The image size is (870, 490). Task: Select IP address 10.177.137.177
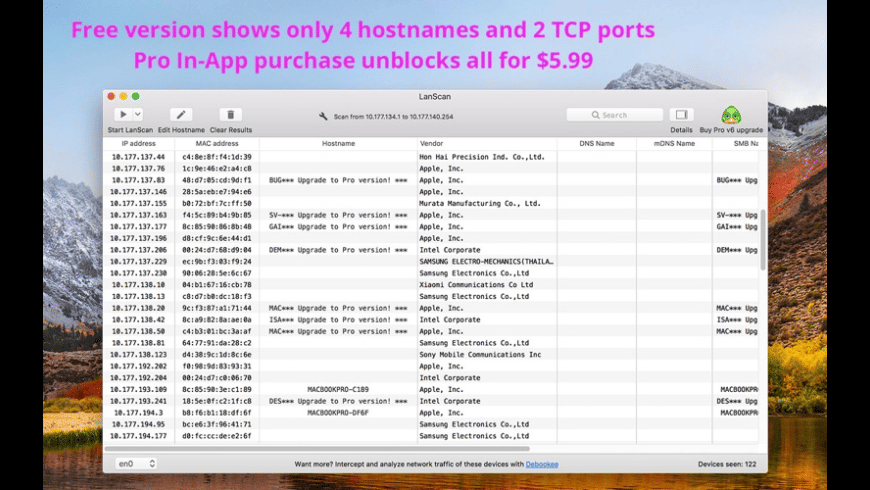(x=138, y=227)
